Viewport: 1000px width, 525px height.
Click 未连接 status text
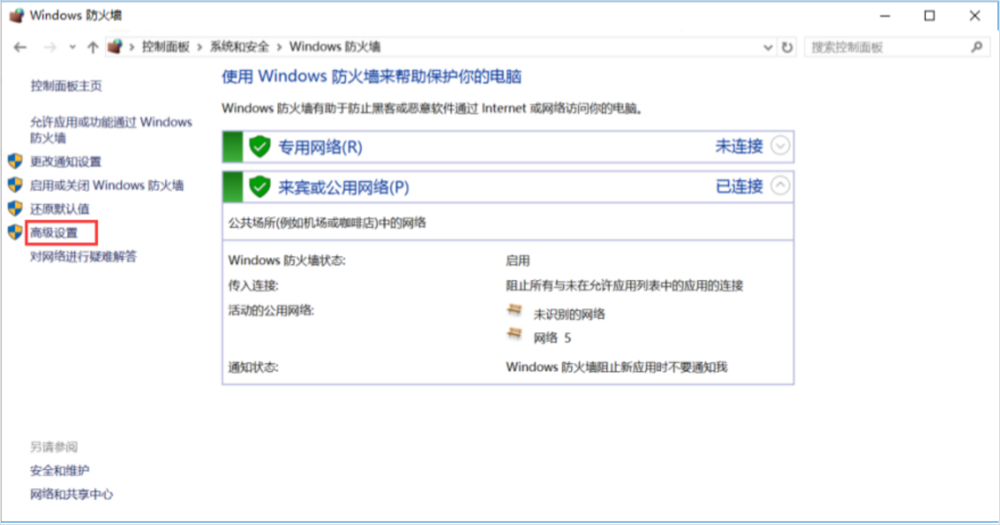click(x=739, y=146)
